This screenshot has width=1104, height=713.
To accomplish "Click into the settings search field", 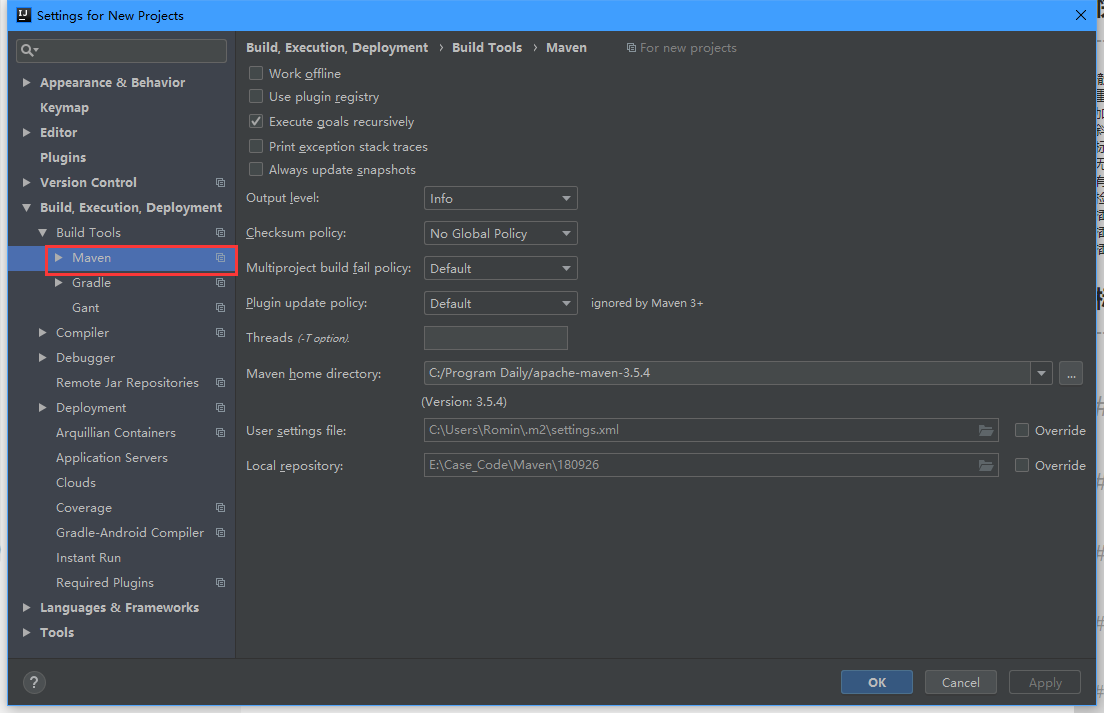I will pyautogui.click(x=121, y=50).
